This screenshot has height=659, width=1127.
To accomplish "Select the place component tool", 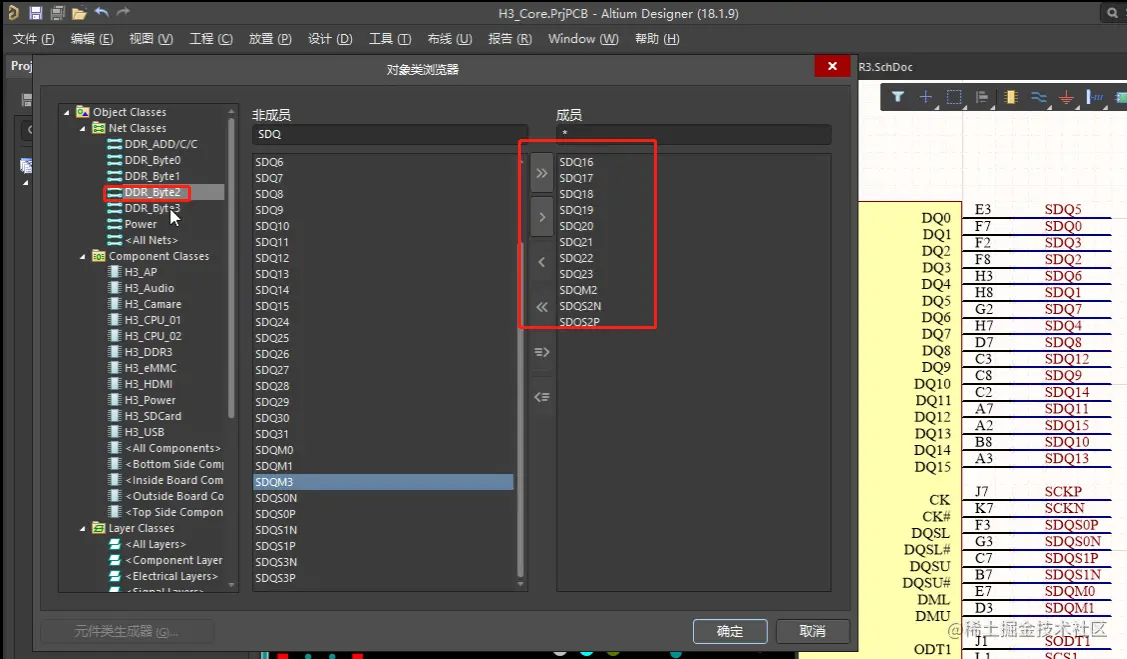I will [1011, 97].
